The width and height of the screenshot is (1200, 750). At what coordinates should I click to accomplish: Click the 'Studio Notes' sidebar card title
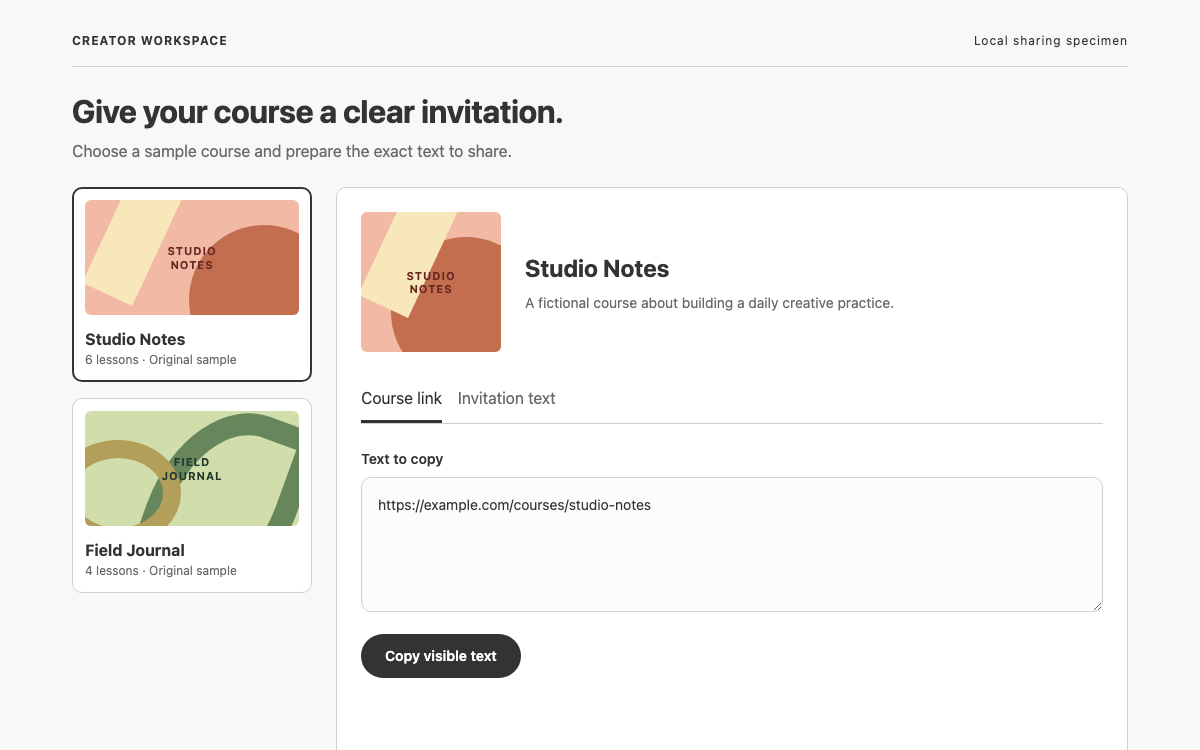pos(135,339)
